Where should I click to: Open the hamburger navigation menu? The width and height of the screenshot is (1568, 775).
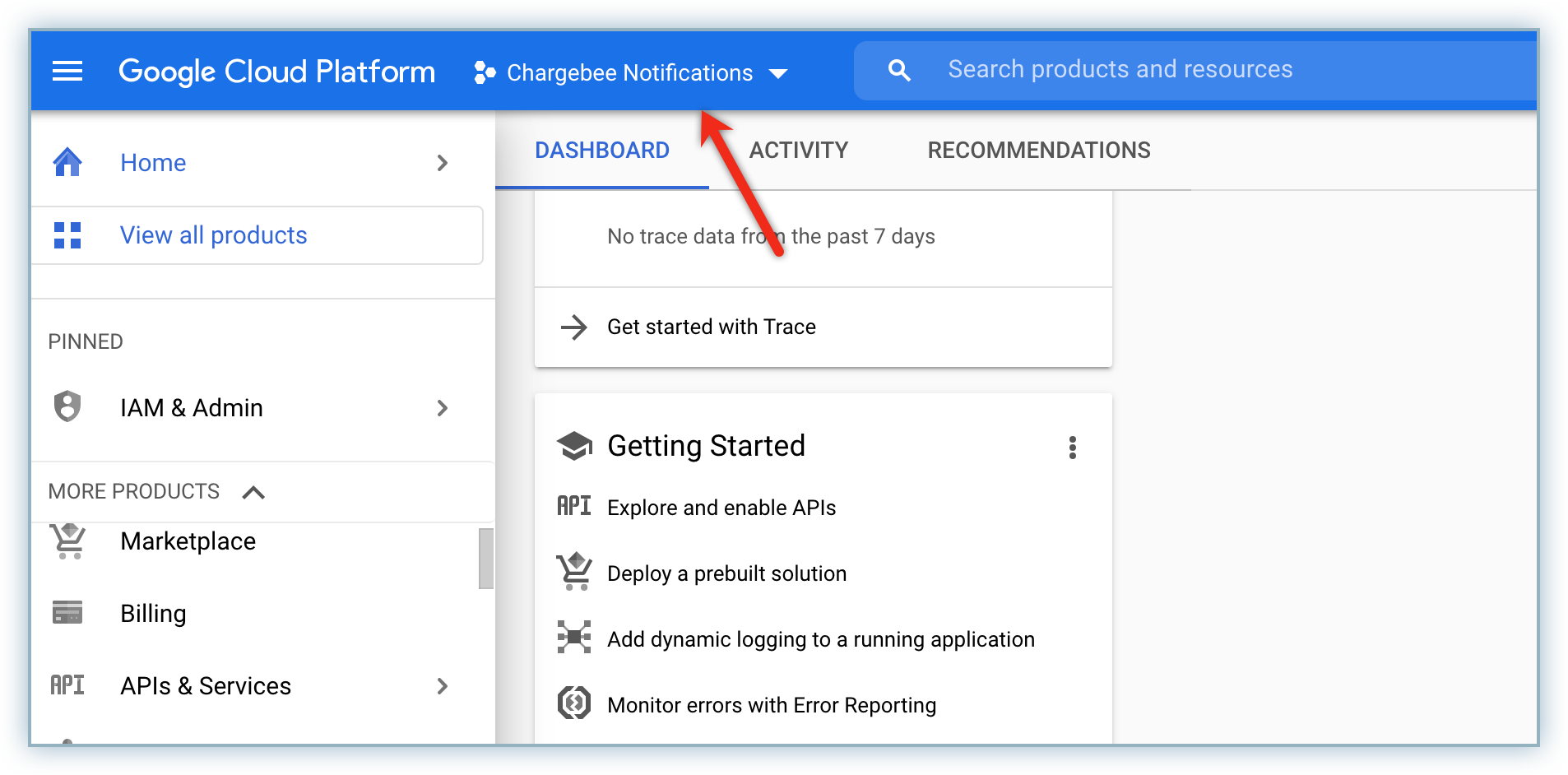67,72
